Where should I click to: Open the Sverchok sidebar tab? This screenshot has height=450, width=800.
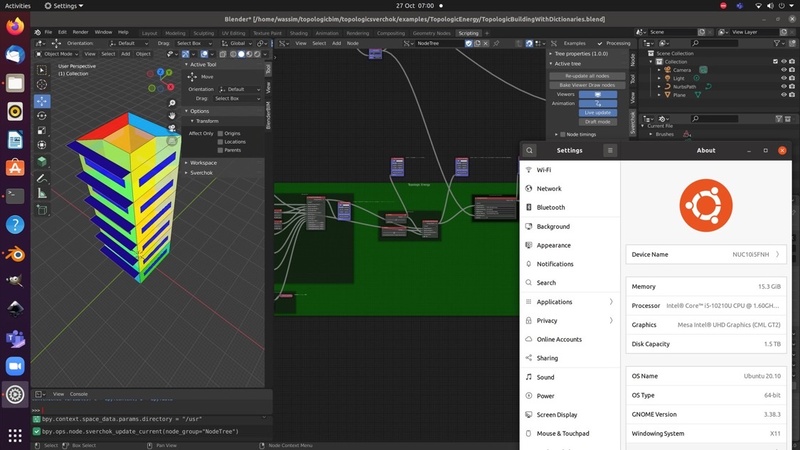(633, 123)
